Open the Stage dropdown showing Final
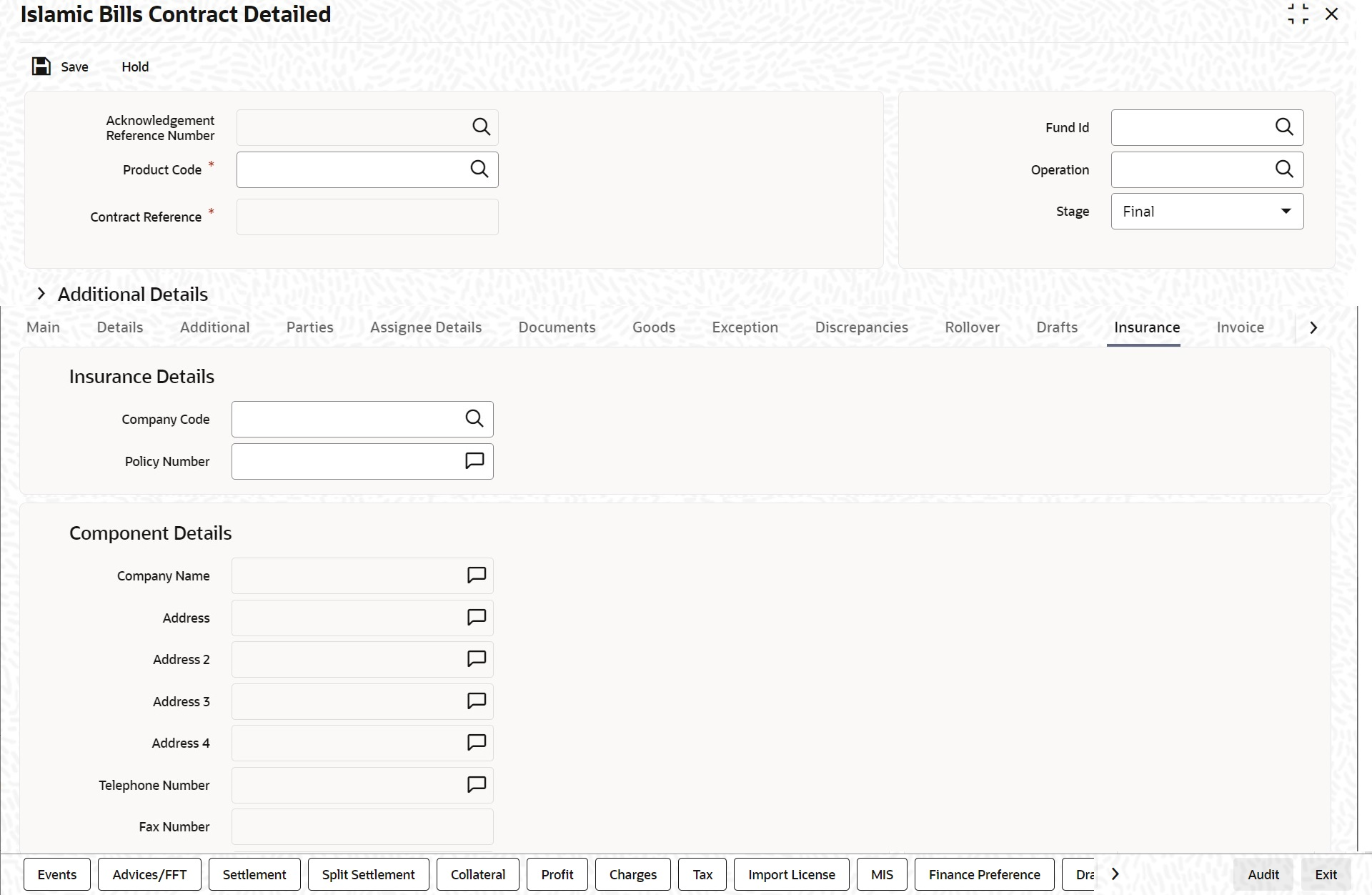This screenshot has width=1372, height=895. point(1207,212)
